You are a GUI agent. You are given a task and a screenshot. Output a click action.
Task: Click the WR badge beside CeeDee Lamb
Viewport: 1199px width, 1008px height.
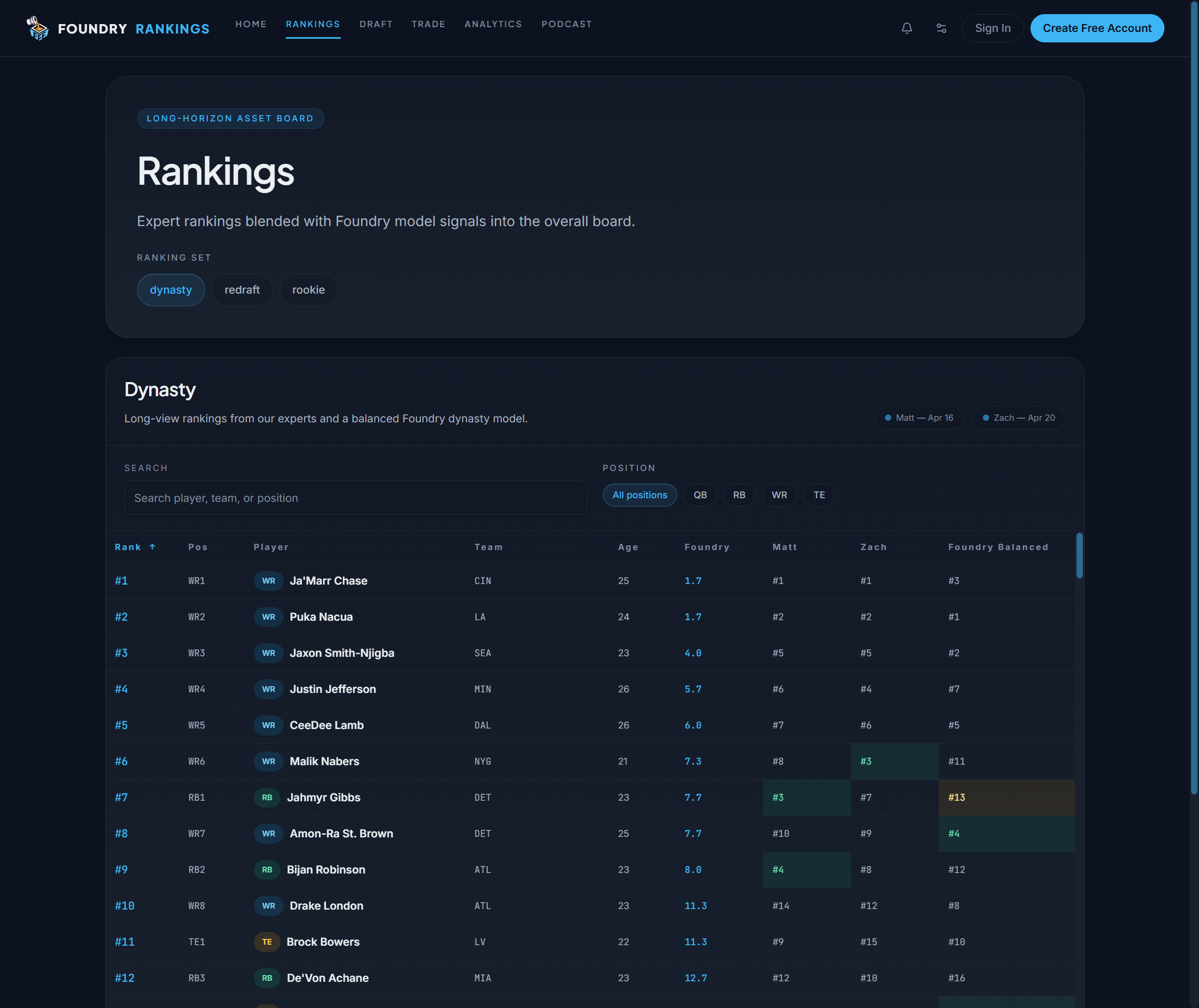tap(268, 725)
